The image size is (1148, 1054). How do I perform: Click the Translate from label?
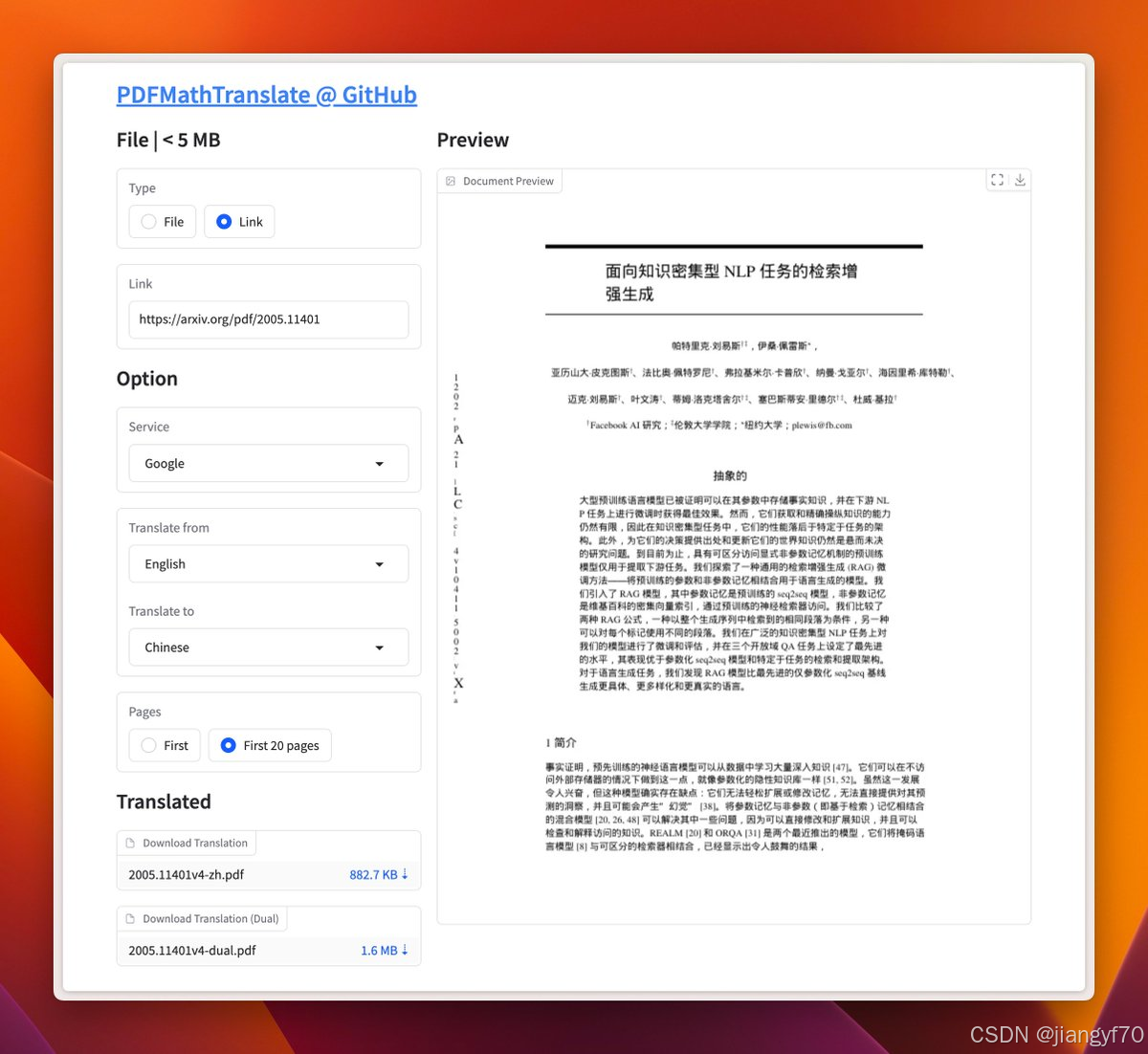pyautogui.click(x=168, y=528)
